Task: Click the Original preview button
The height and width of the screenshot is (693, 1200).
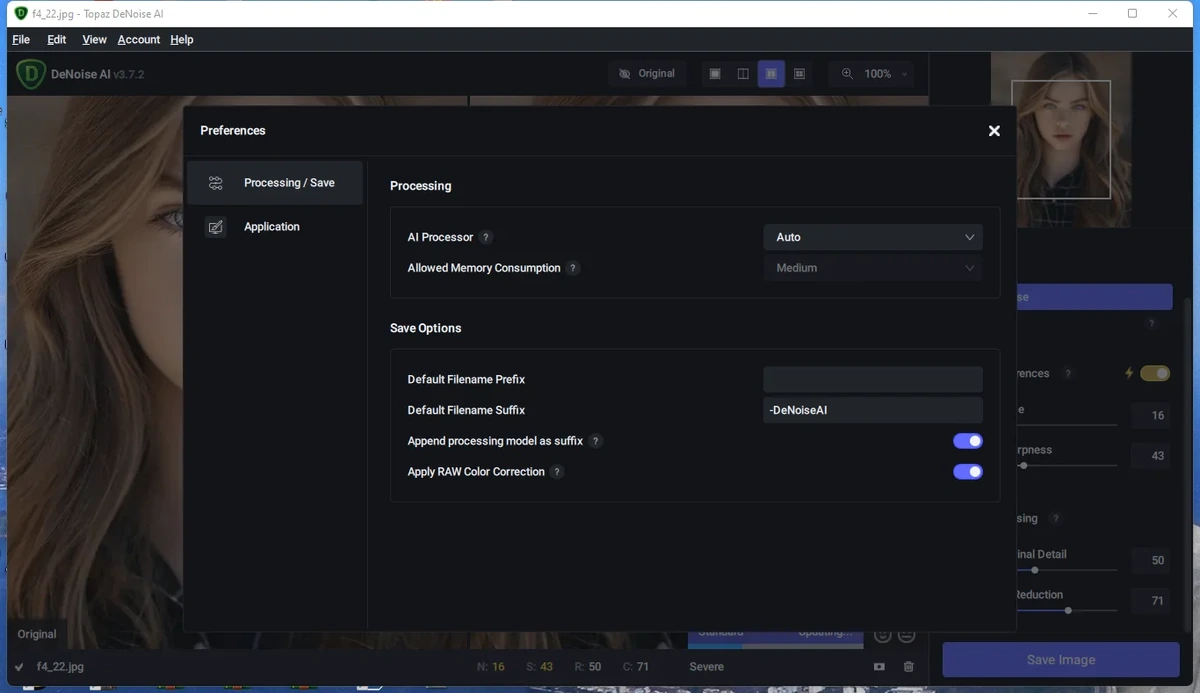Action: click(647, 74)
